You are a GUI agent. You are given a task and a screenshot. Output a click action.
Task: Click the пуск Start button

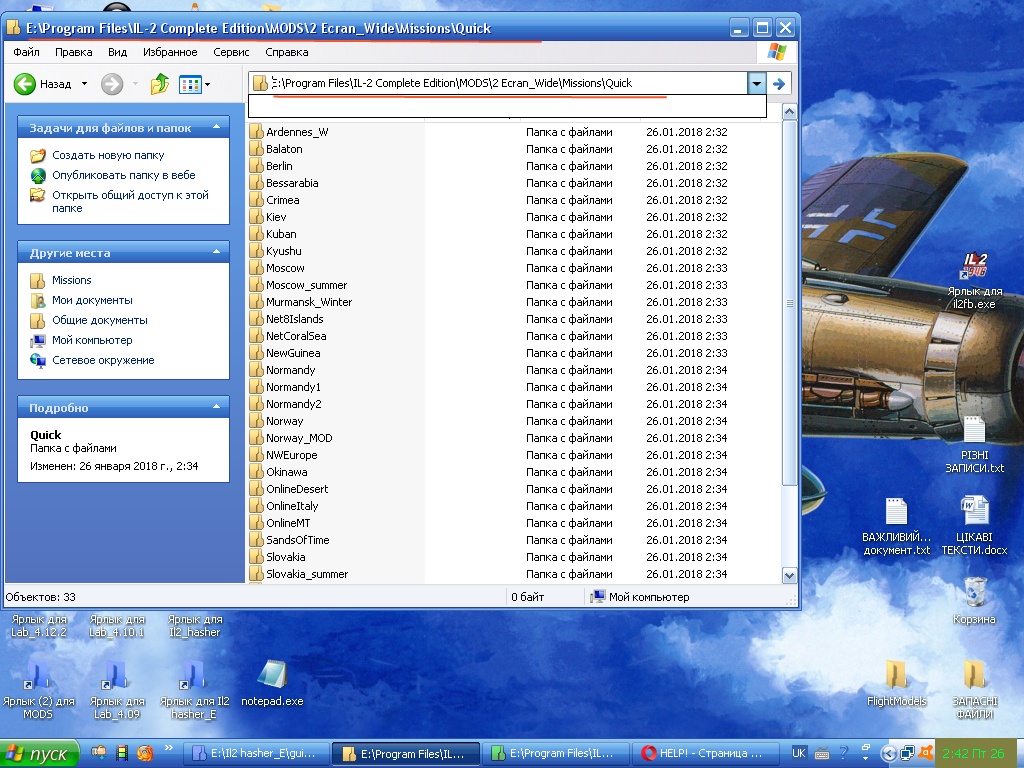click(x=39, y=754)
